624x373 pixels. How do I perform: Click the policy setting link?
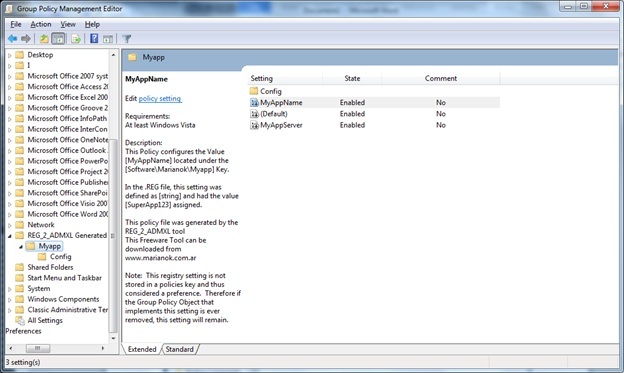(160, 98)
